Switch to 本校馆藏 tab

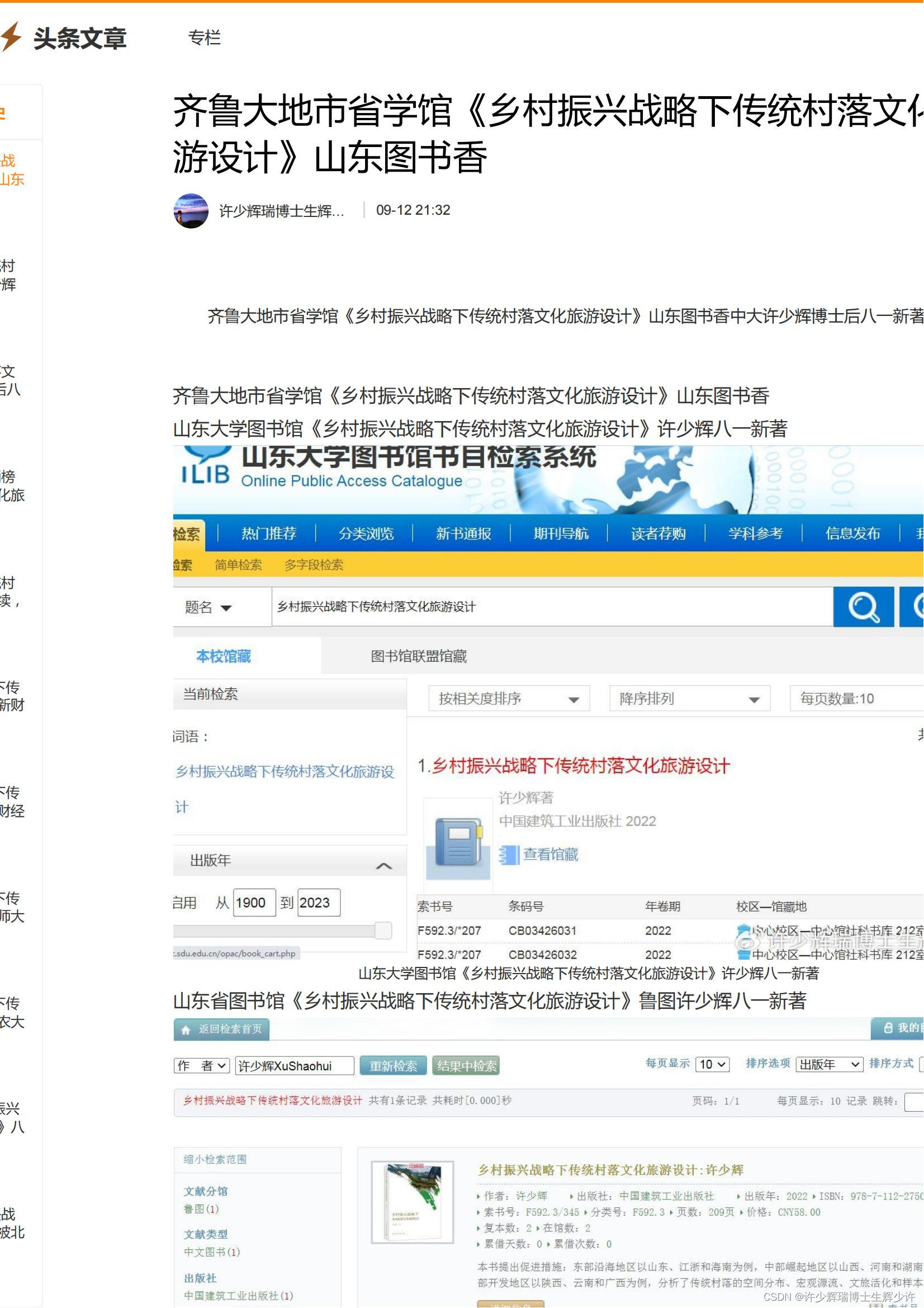[x=224, y=657]
